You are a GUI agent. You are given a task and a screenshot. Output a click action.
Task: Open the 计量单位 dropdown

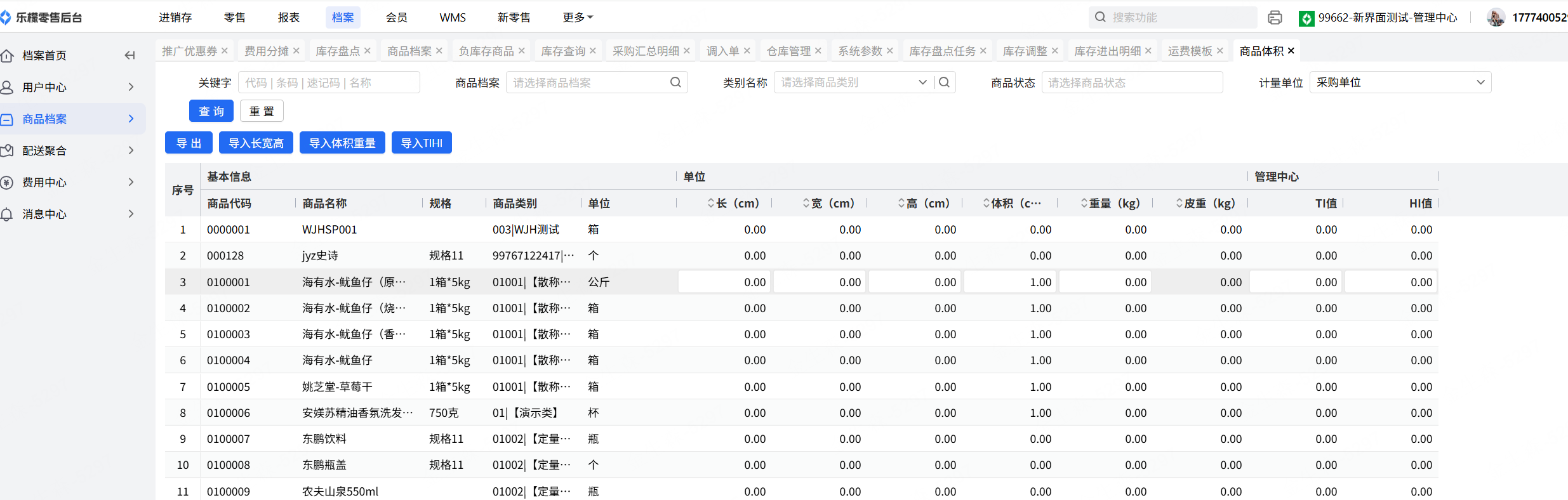click(1400, 82)
